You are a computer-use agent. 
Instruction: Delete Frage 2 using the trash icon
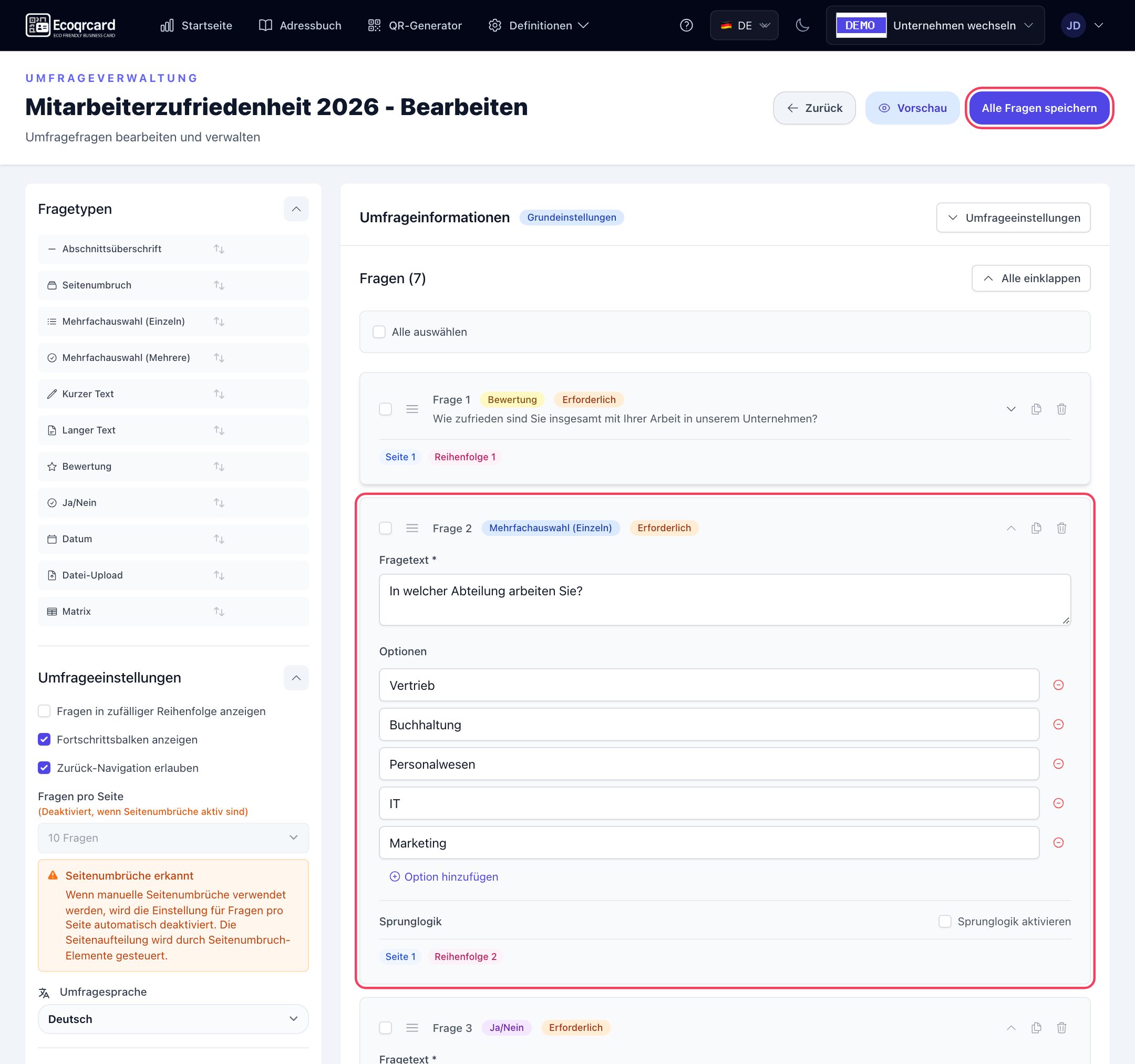[1061, 528]
